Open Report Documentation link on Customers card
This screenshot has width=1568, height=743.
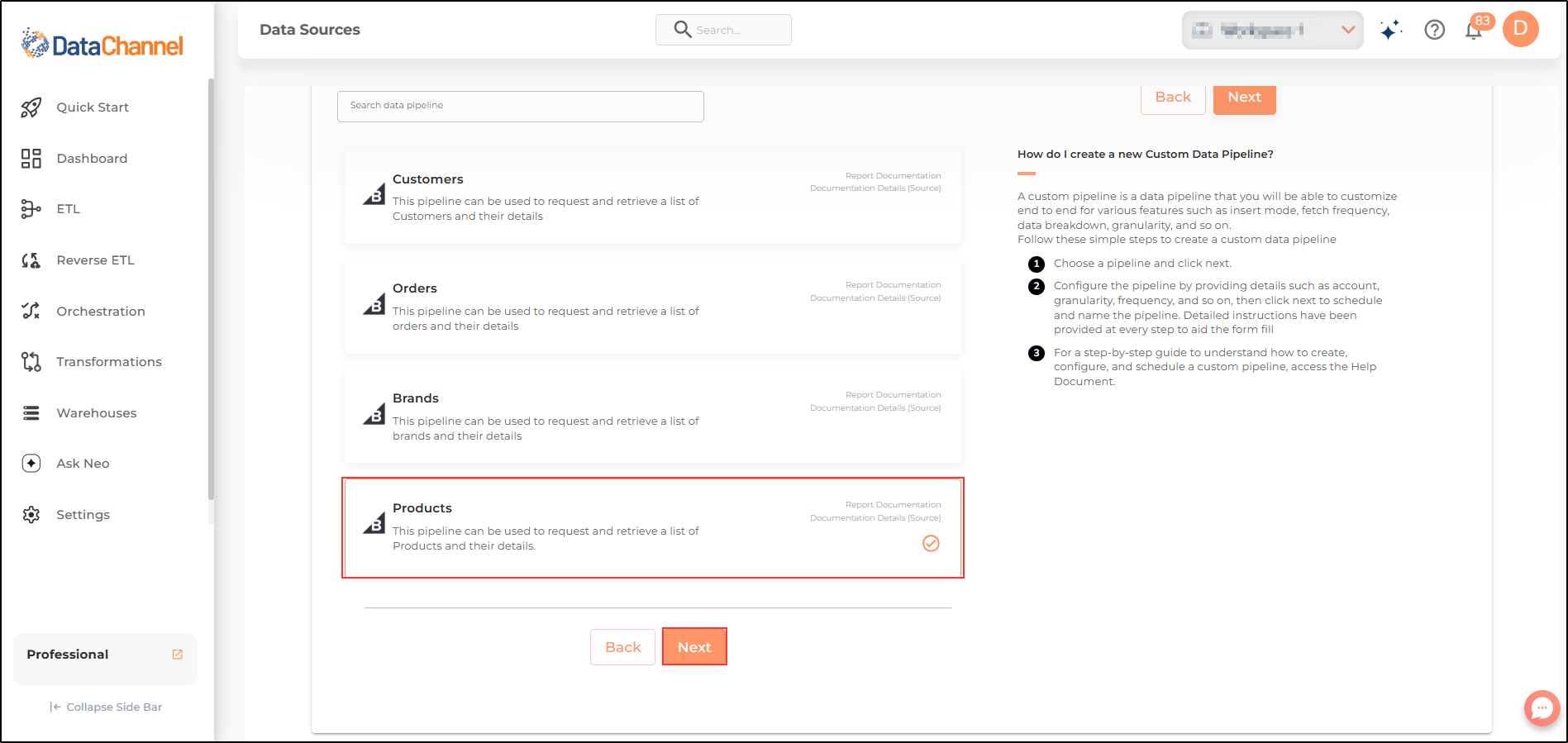[893, 176]
